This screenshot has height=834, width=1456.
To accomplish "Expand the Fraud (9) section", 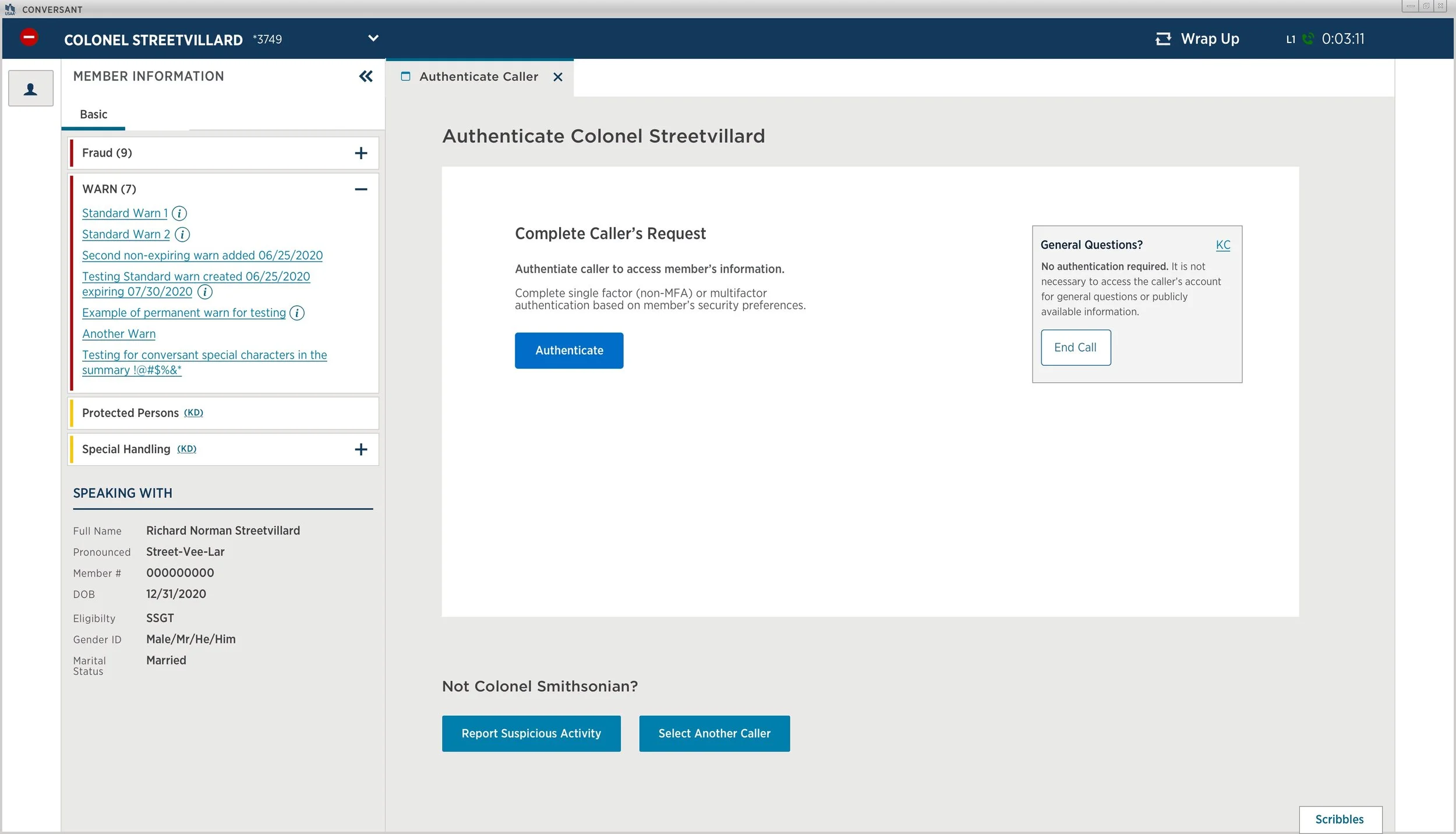I will point(361,153).
